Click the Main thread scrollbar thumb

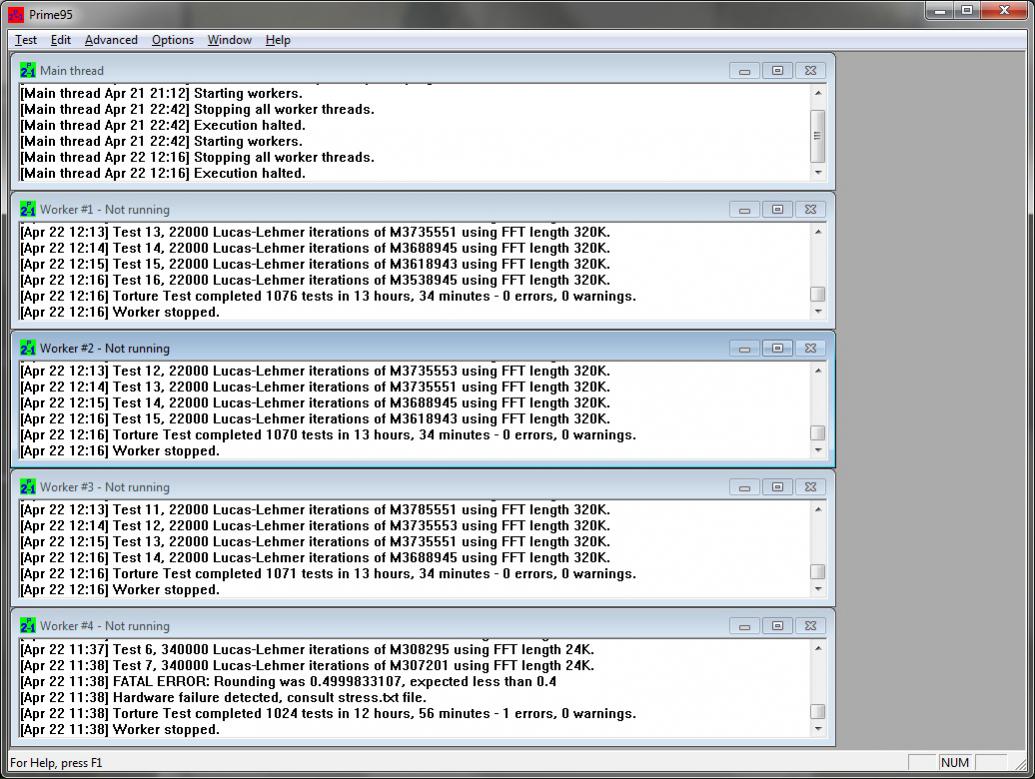(818, 136)
